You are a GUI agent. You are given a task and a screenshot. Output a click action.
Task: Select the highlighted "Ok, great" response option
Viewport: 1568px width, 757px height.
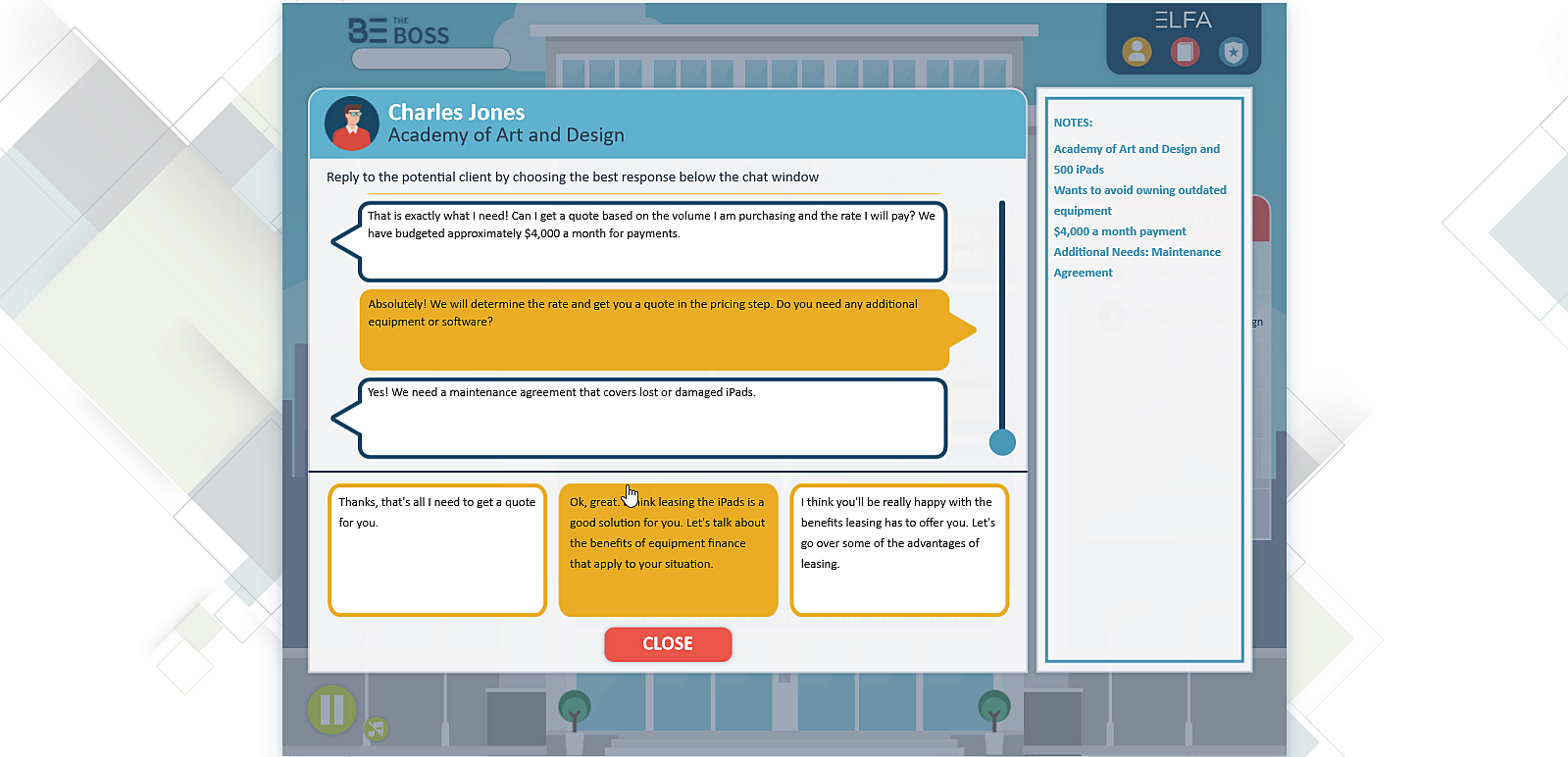pos(668,550)
